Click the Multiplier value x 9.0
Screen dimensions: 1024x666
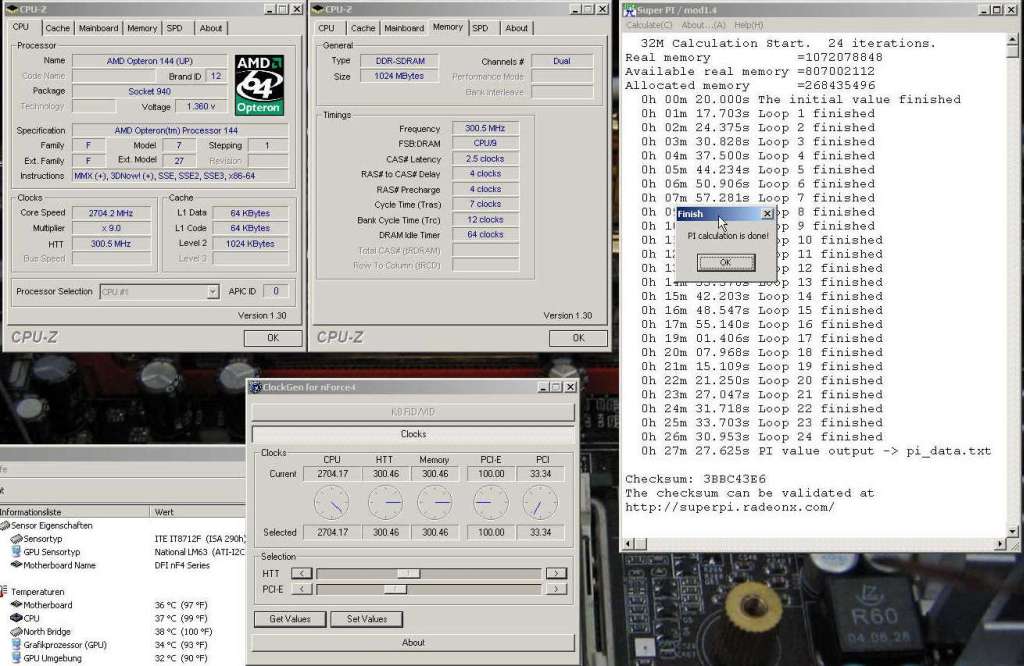111,228
